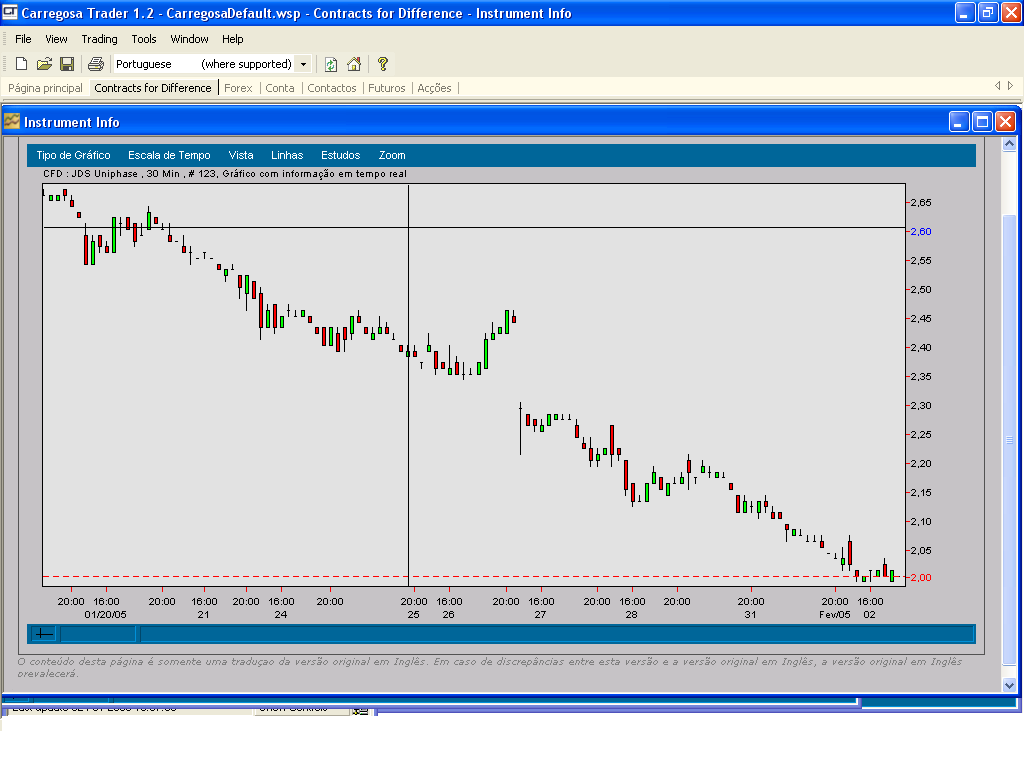Click the New document icon
This screenshot has height=768, width=1024.
pyautogui.click(x=21, y=64)
